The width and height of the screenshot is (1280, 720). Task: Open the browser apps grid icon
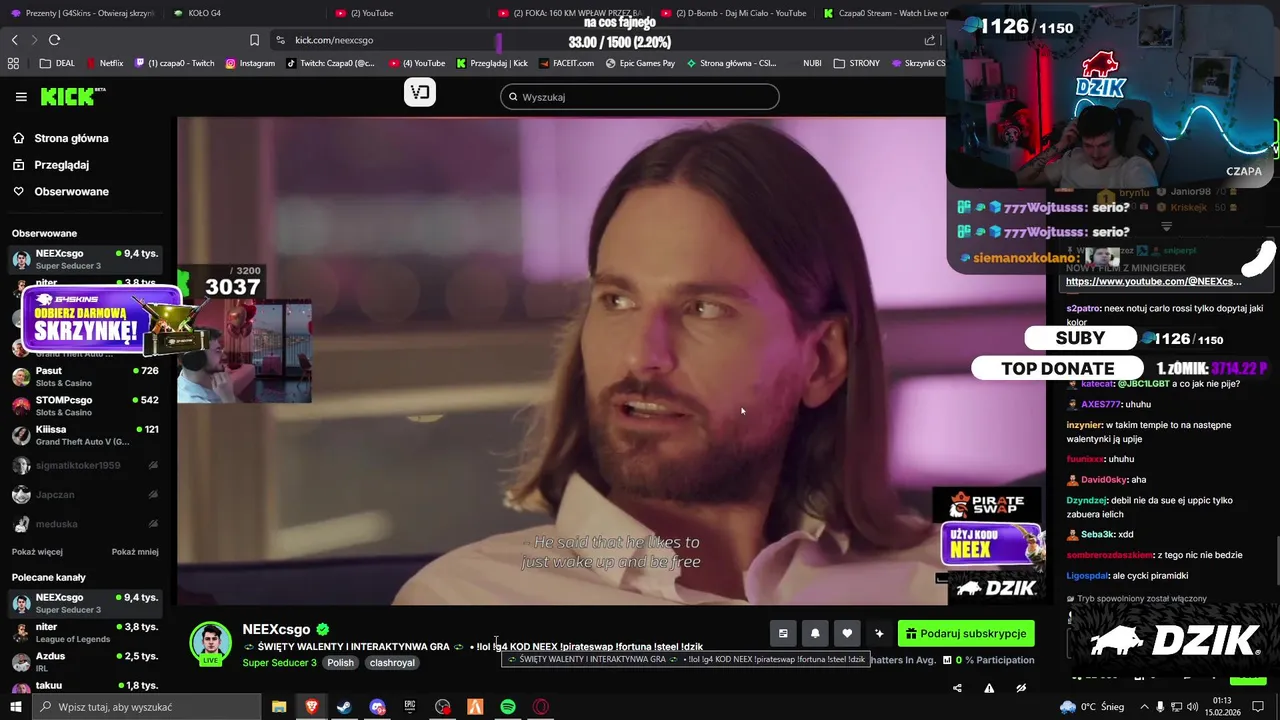click(13, 63)
